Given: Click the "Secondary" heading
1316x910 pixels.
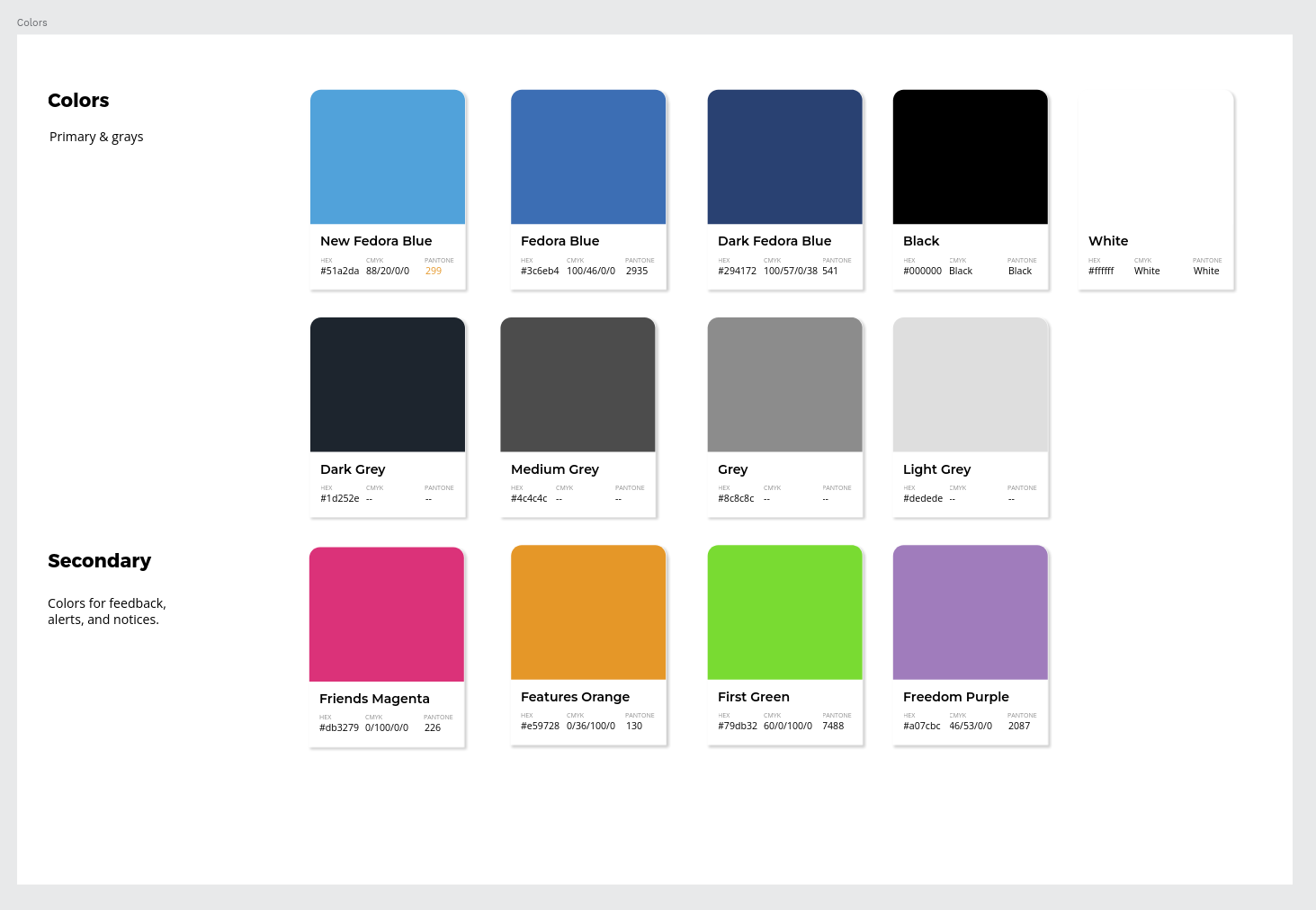Looking at the screenshot, I should coord(99,561).
